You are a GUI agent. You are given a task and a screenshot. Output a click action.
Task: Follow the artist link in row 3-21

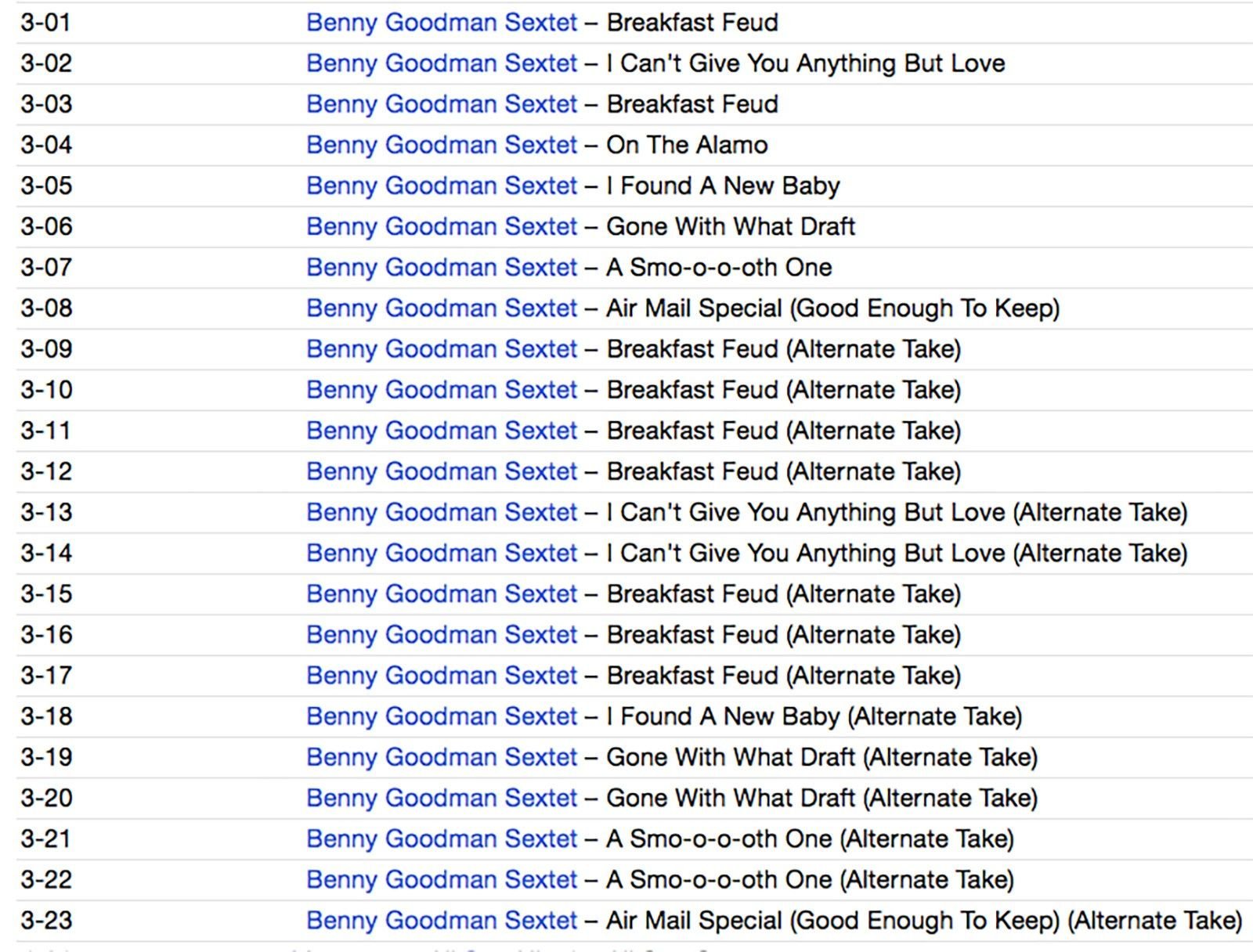coord(441,839)
